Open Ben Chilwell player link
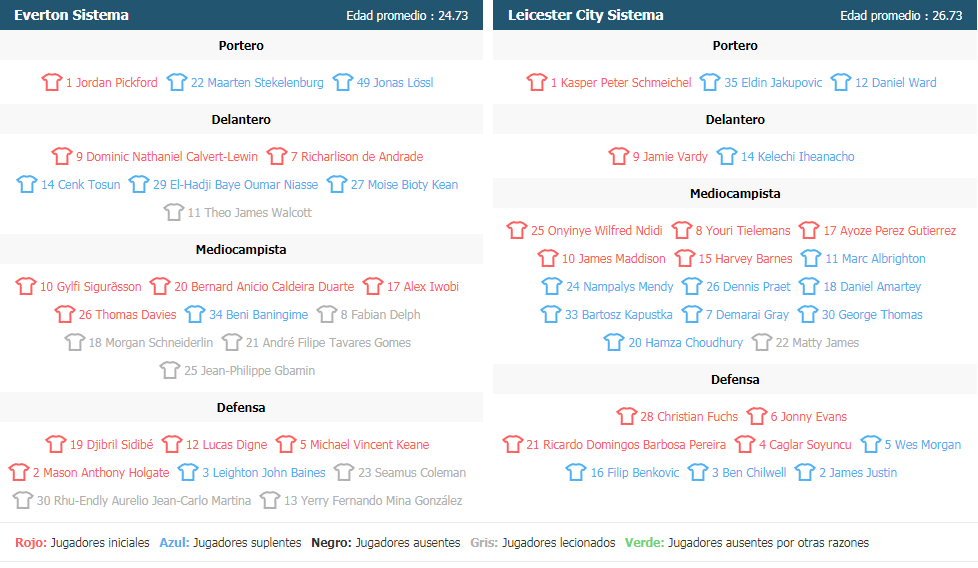 coord(749,473)
